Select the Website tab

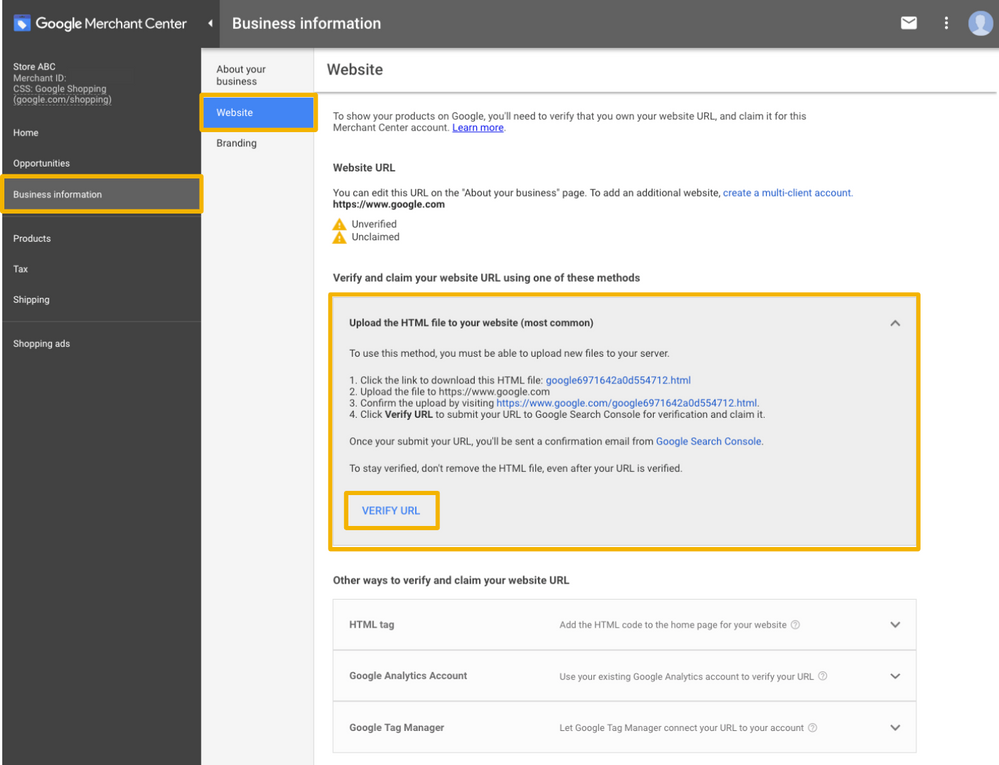pos(258,113)
